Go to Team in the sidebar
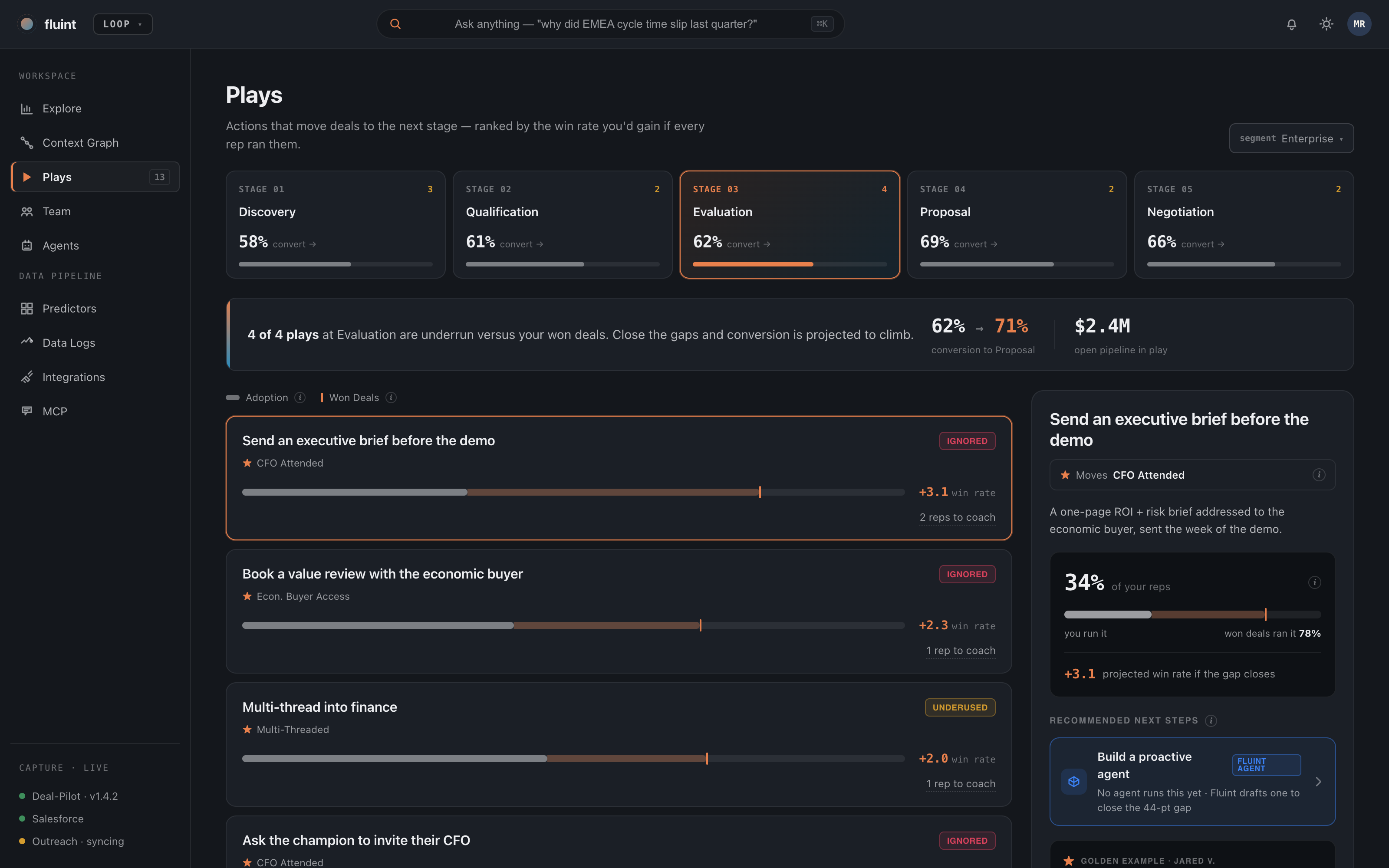Image resolution: width=1389 pixels, height=868 pixels. 95,211
